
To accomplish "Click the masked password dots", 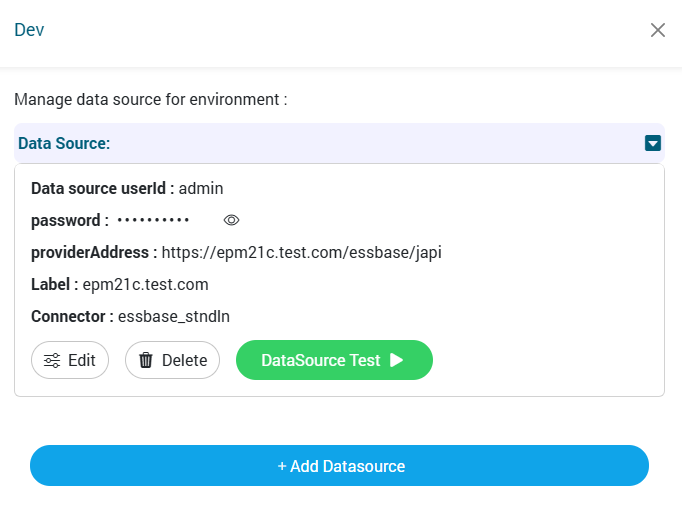I will click(153, 220).
